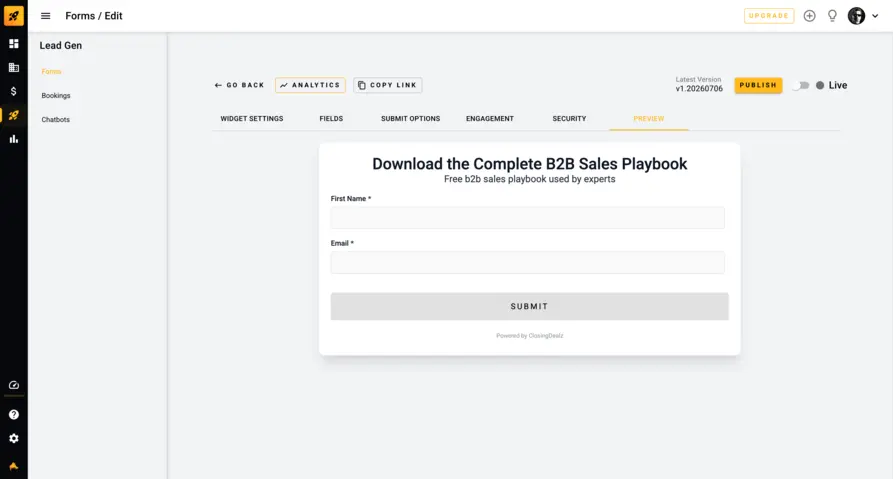
Task: Select the dollar sign deals icon
Action: point(14,91)
